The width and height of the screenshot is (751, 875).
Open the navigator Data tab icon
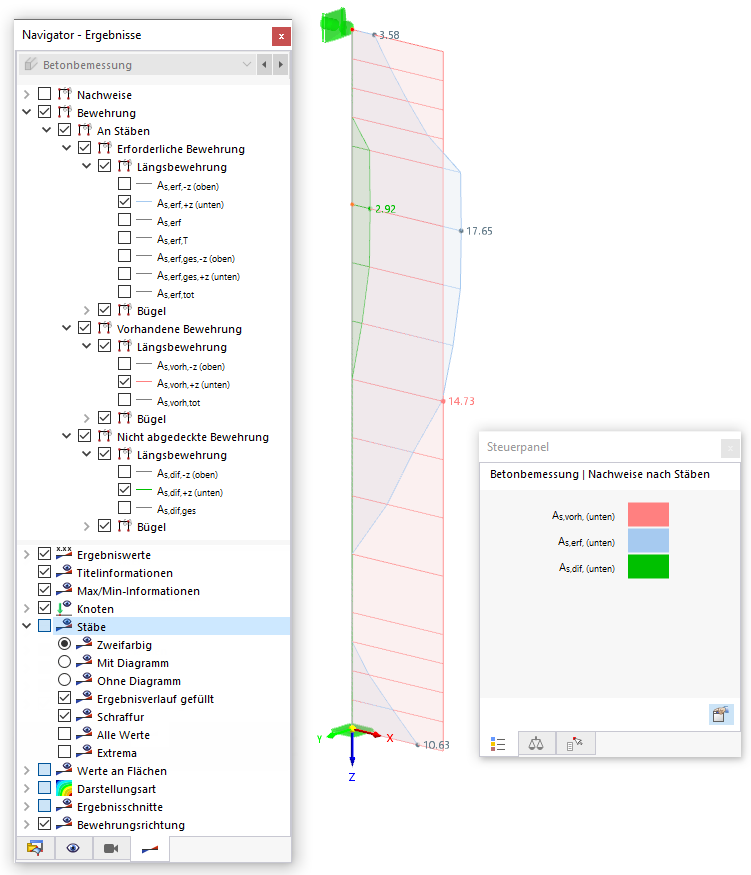coord(35,848)
